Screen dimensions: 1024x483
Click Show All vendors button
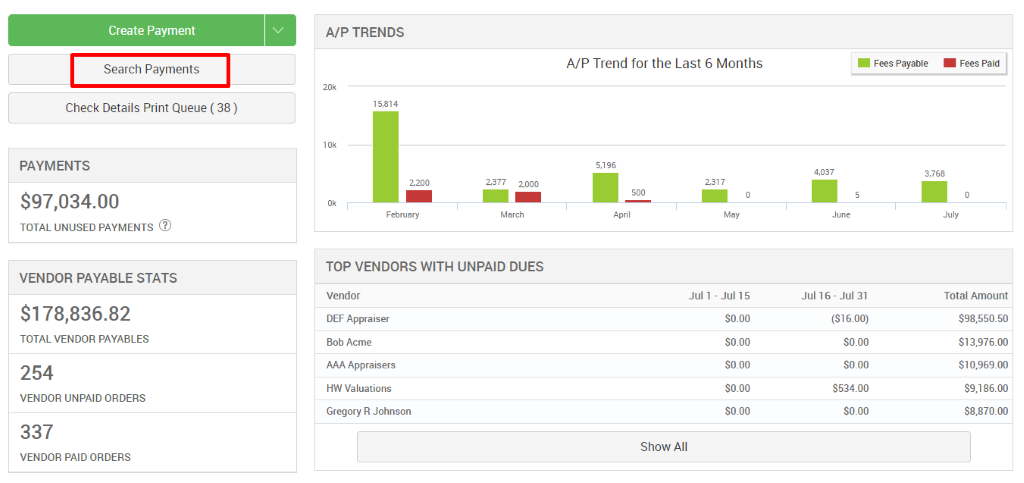pyautogui.click(x=663, y=447)
